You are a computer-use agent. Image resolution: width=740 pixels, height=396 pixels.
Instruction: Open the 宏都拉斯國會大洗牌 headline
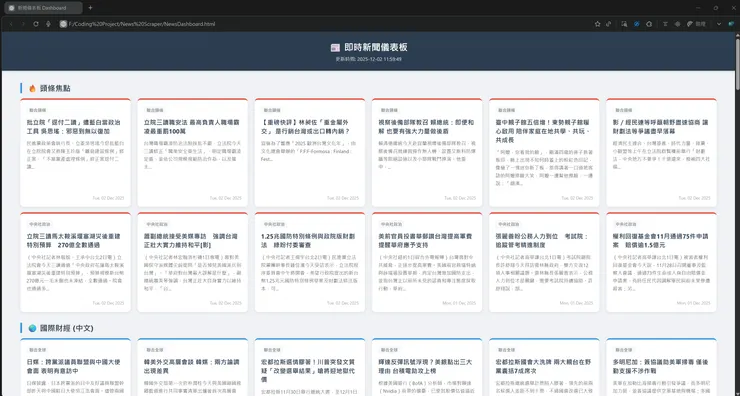543,367
